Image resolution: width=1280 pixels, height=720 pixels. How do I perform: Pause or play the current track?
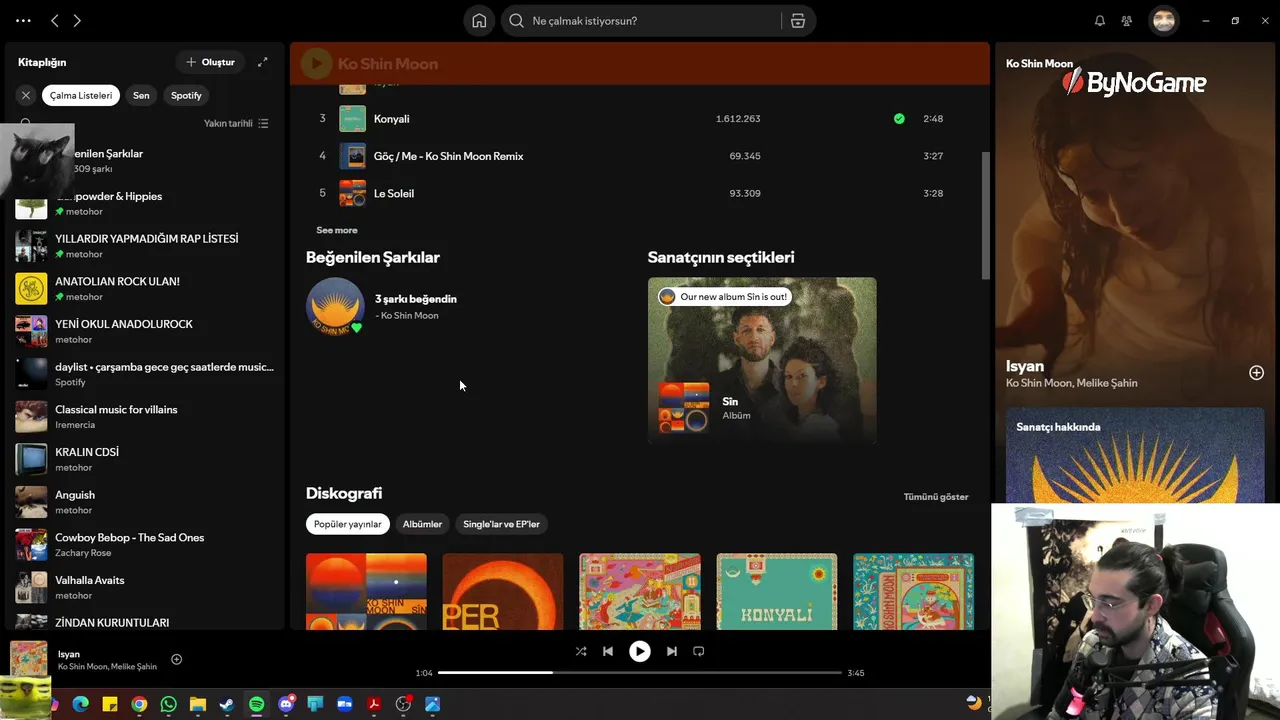click(x=639, y=651)
